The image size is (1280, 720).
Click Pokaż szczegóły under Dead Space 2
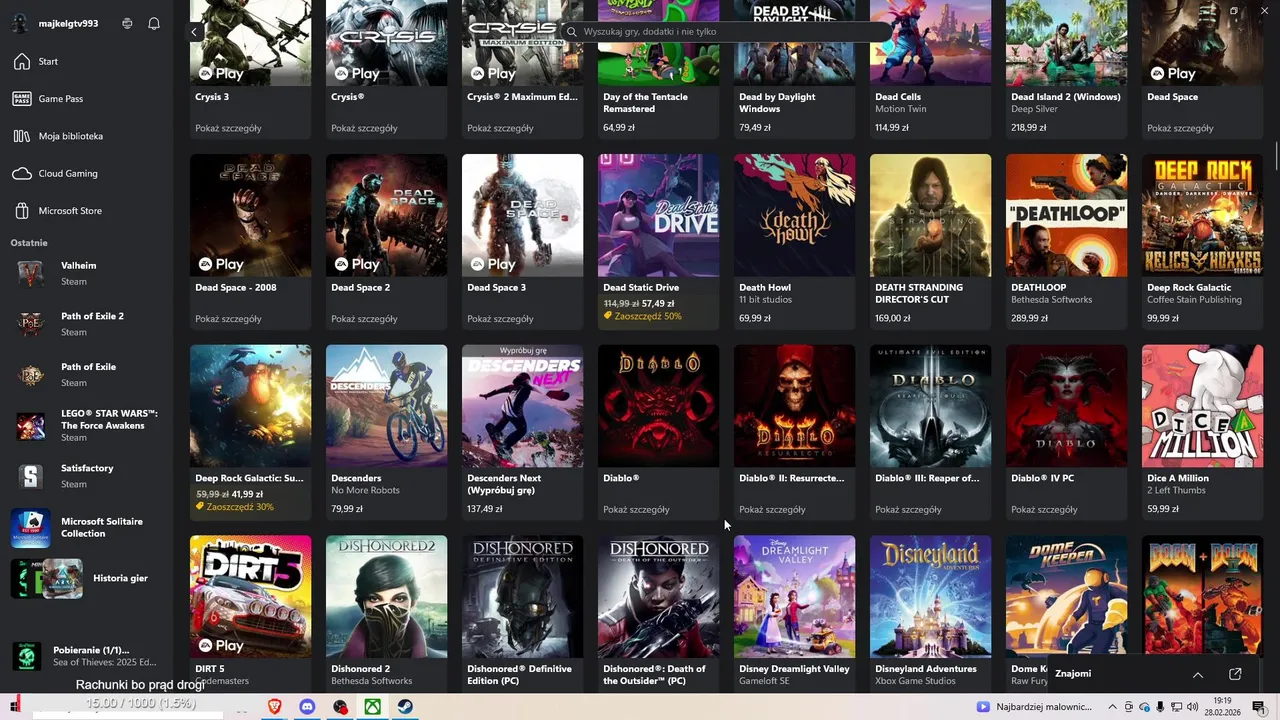point(364,319)
